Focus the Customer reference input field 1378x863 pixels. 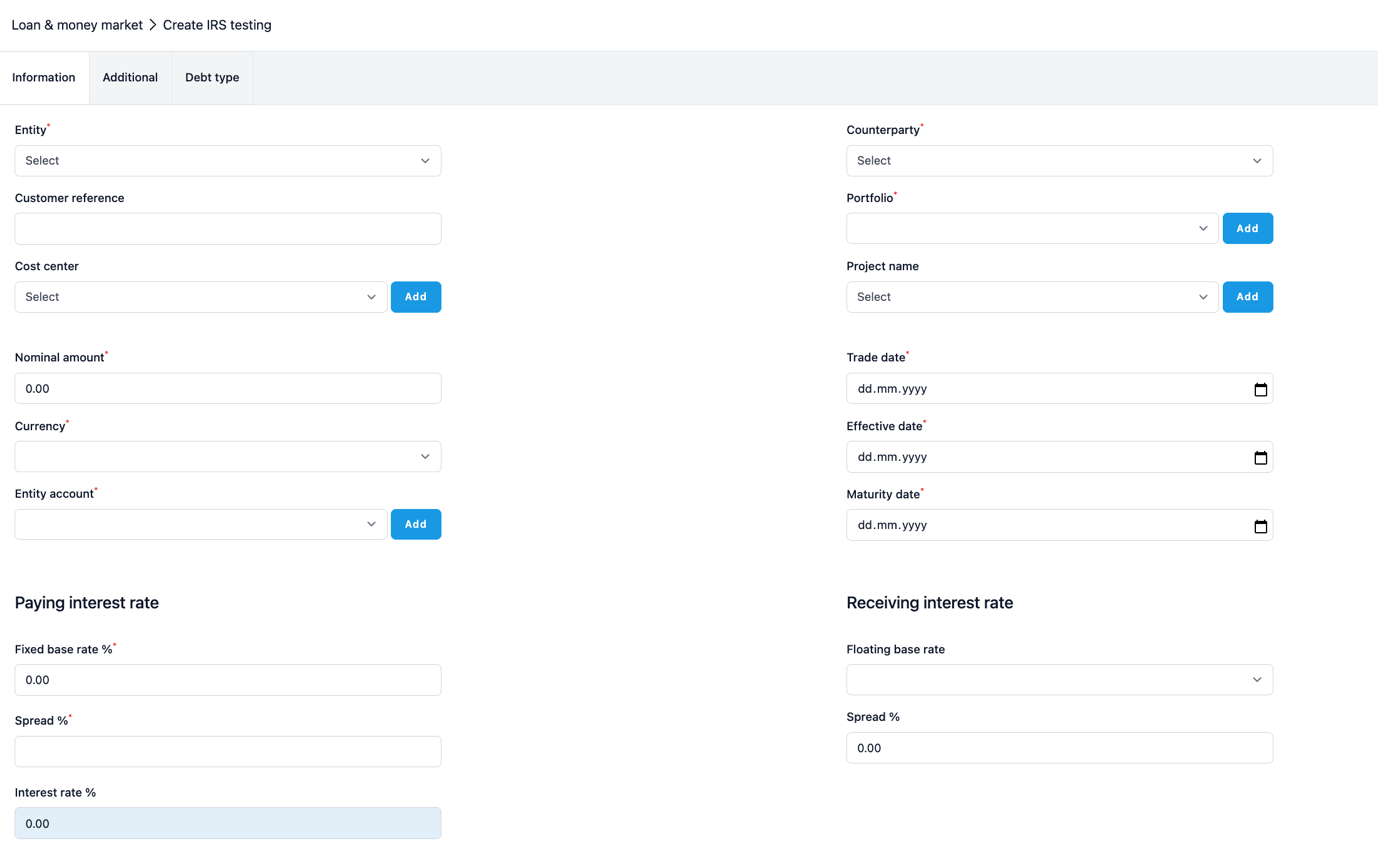228,229
